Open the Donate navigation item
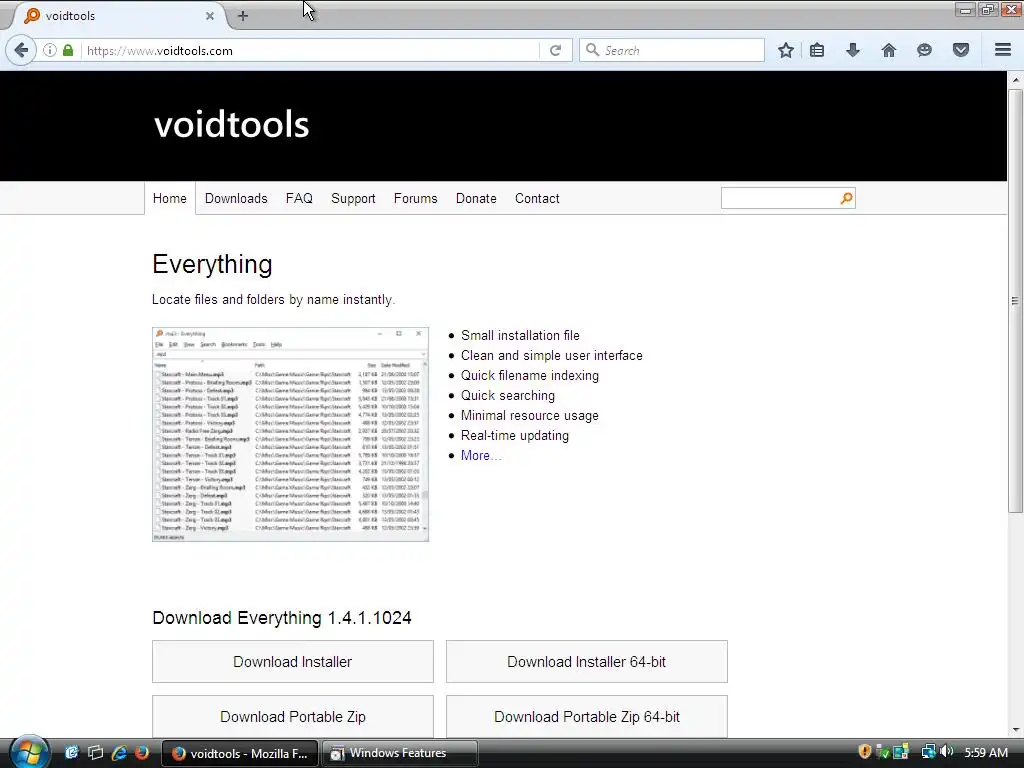Screen dimensions: 1024x768 click(x=476, y=199)
